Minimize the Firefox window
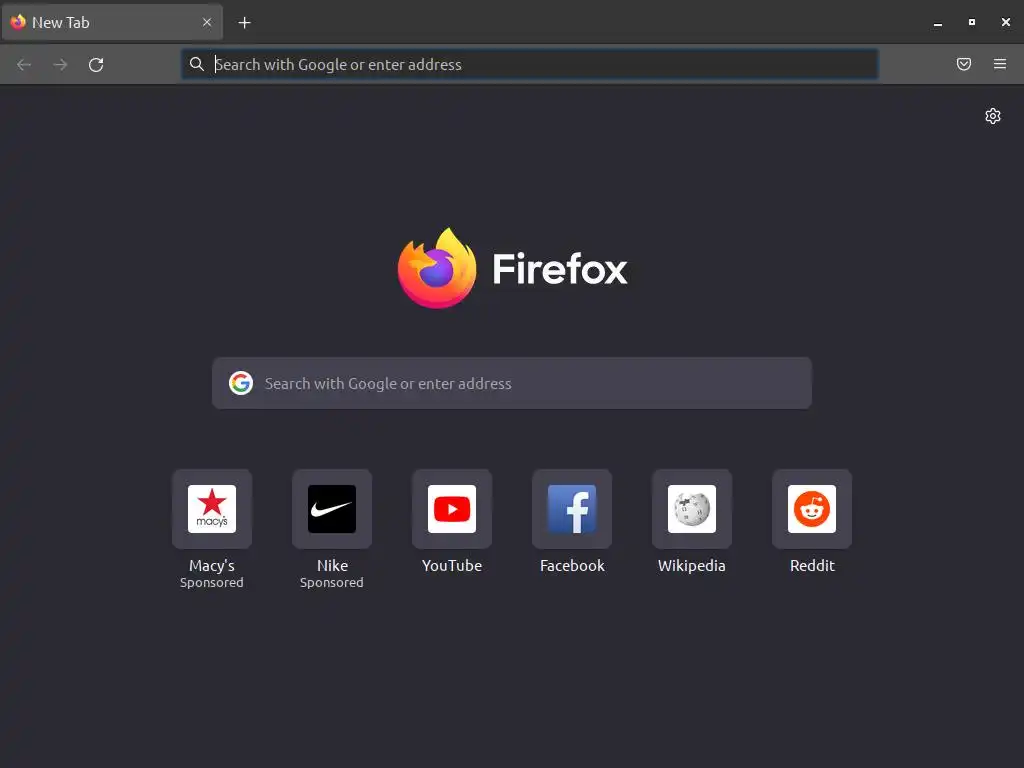 click(938, 23)
